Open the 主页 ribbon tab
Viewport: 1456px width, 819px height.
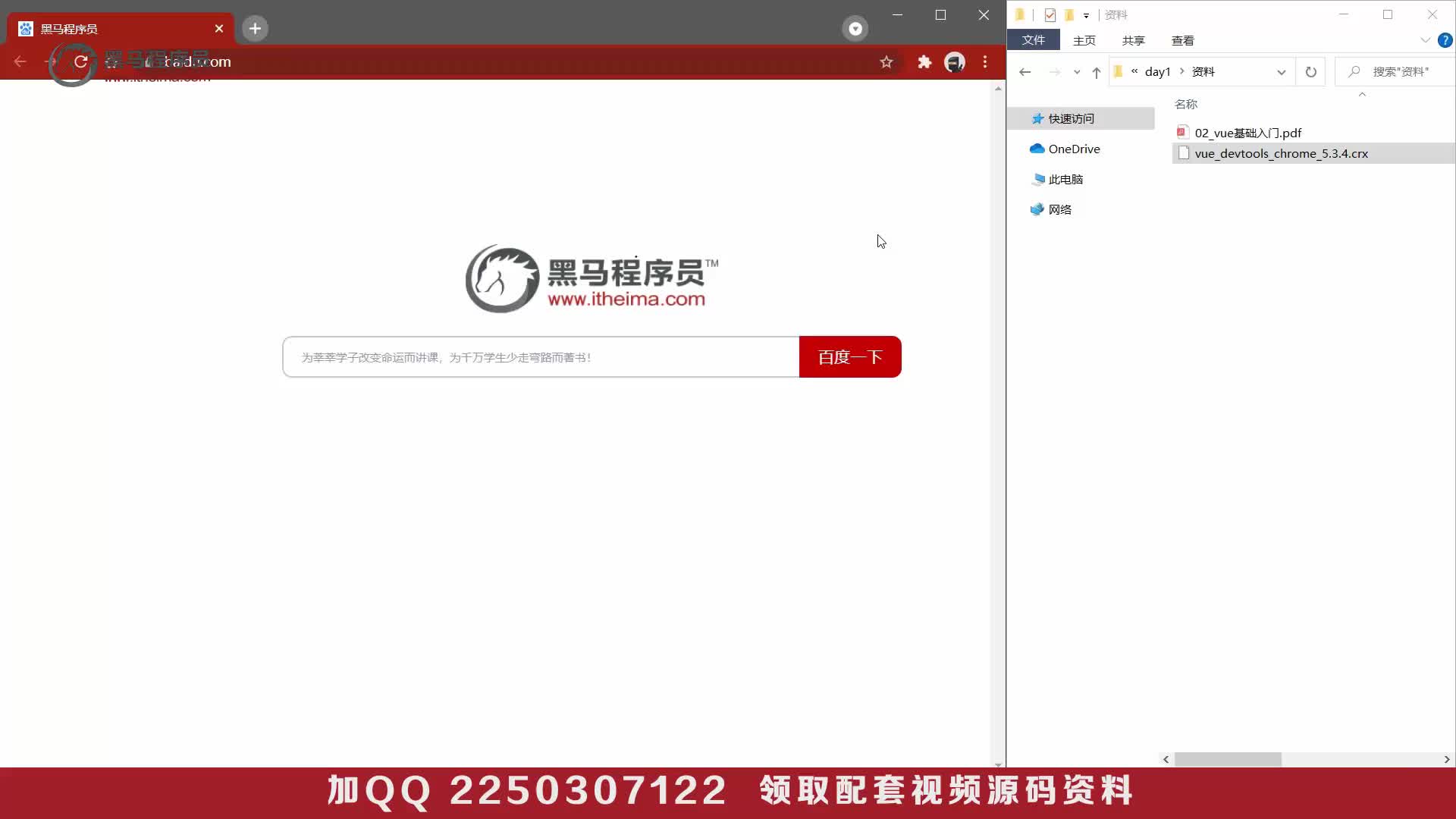1084,40
